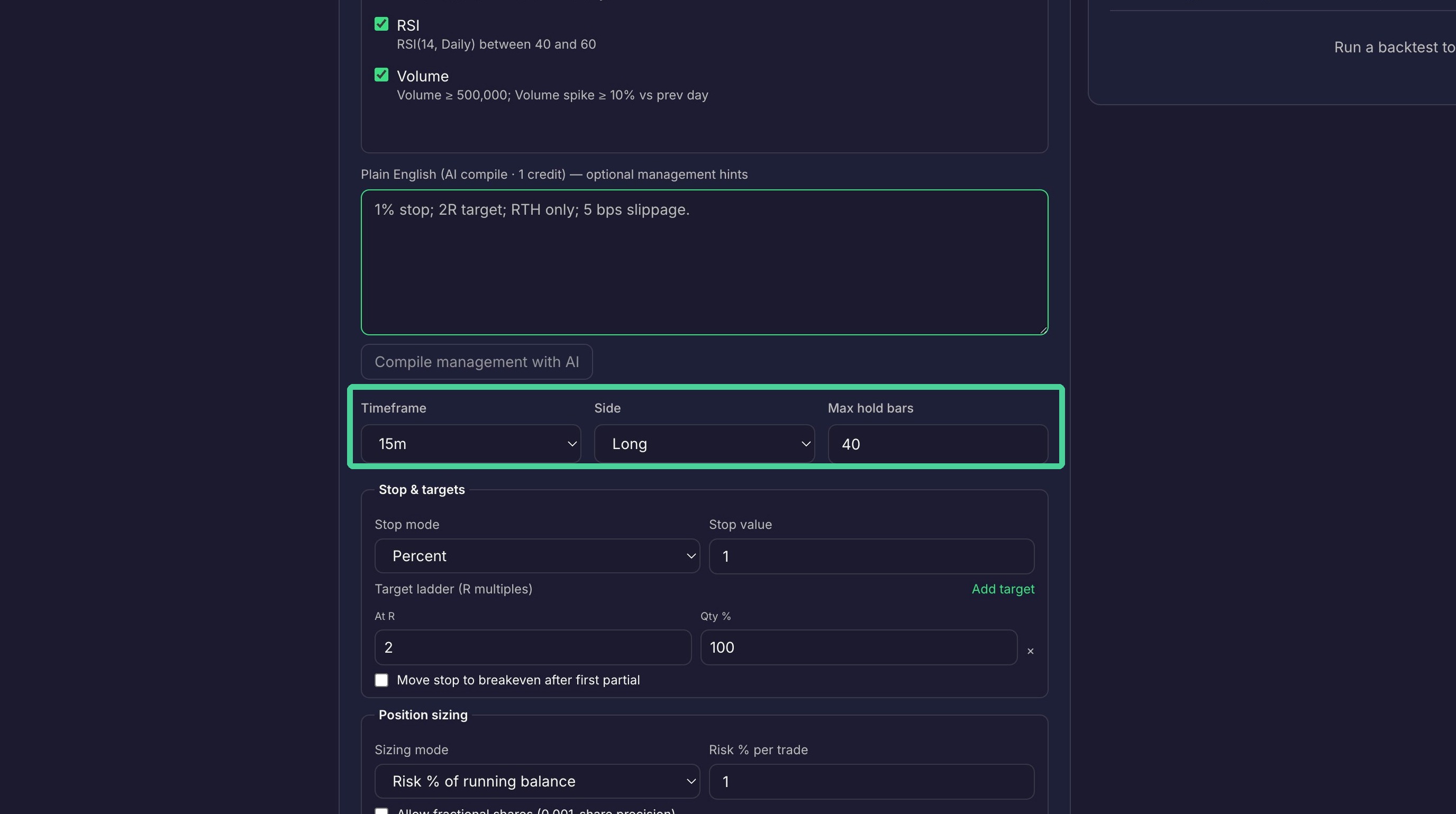Click the Add target link
Image resolution: width=1456 pixels, height=814 pixels.
(1003, 589)
